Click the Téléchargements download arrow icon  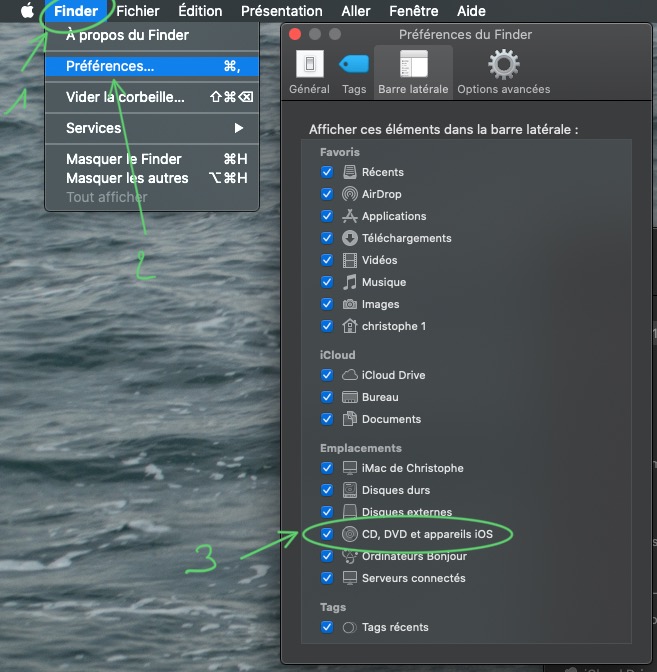tap(350, 238)
